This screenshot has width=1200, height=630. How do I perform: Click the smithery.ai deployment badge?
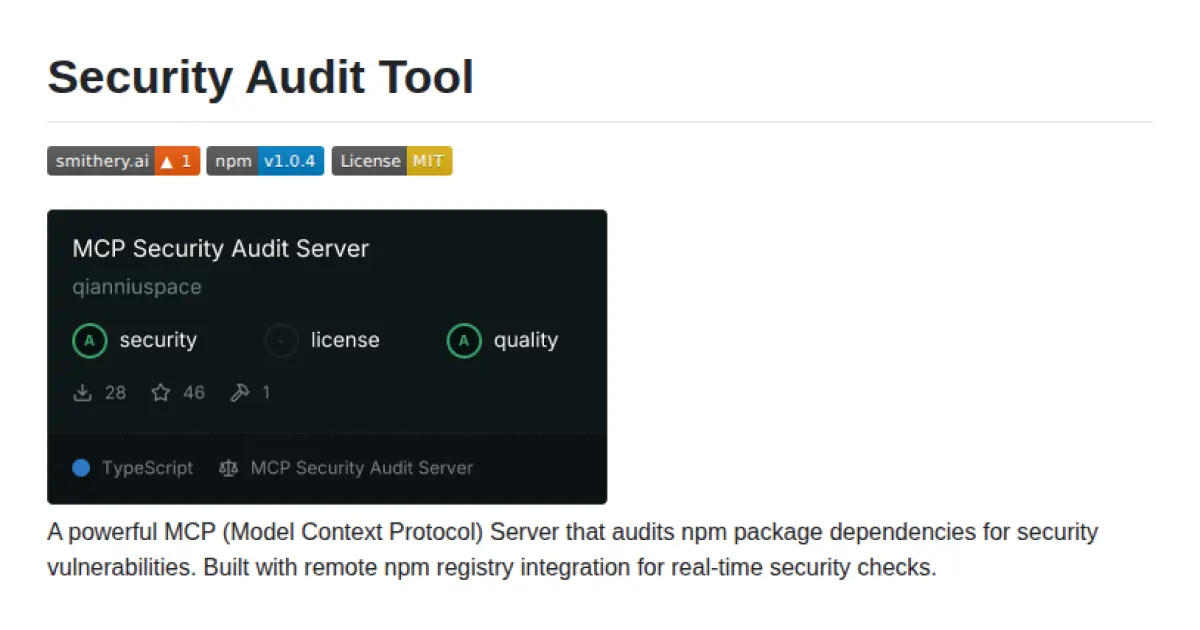click(101, 160)
